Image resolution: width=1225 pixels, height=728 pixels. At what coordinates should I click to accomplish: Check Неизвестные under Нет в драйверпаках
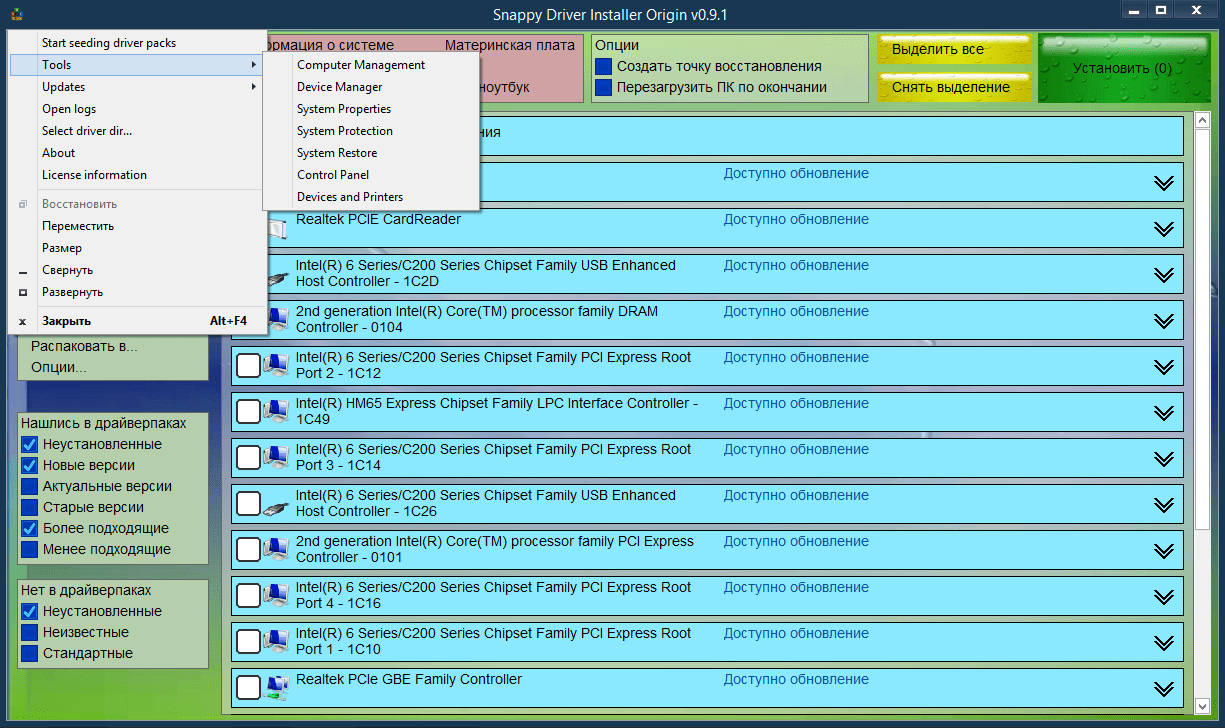(29, 632)
